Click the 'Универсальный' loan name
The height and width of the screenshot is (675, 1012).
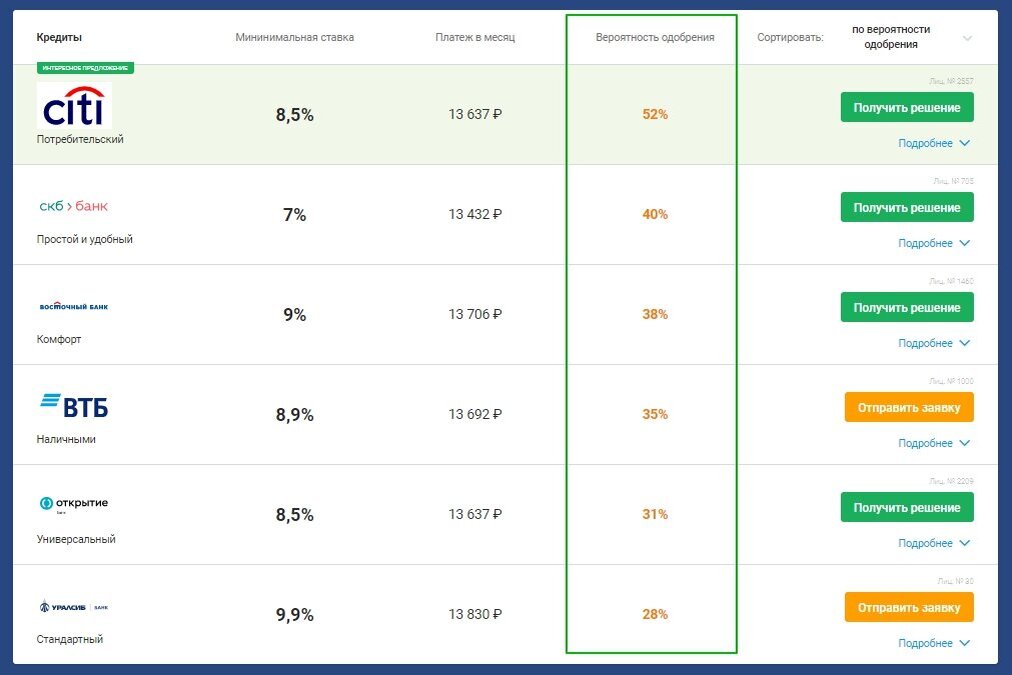click(76, 539)
